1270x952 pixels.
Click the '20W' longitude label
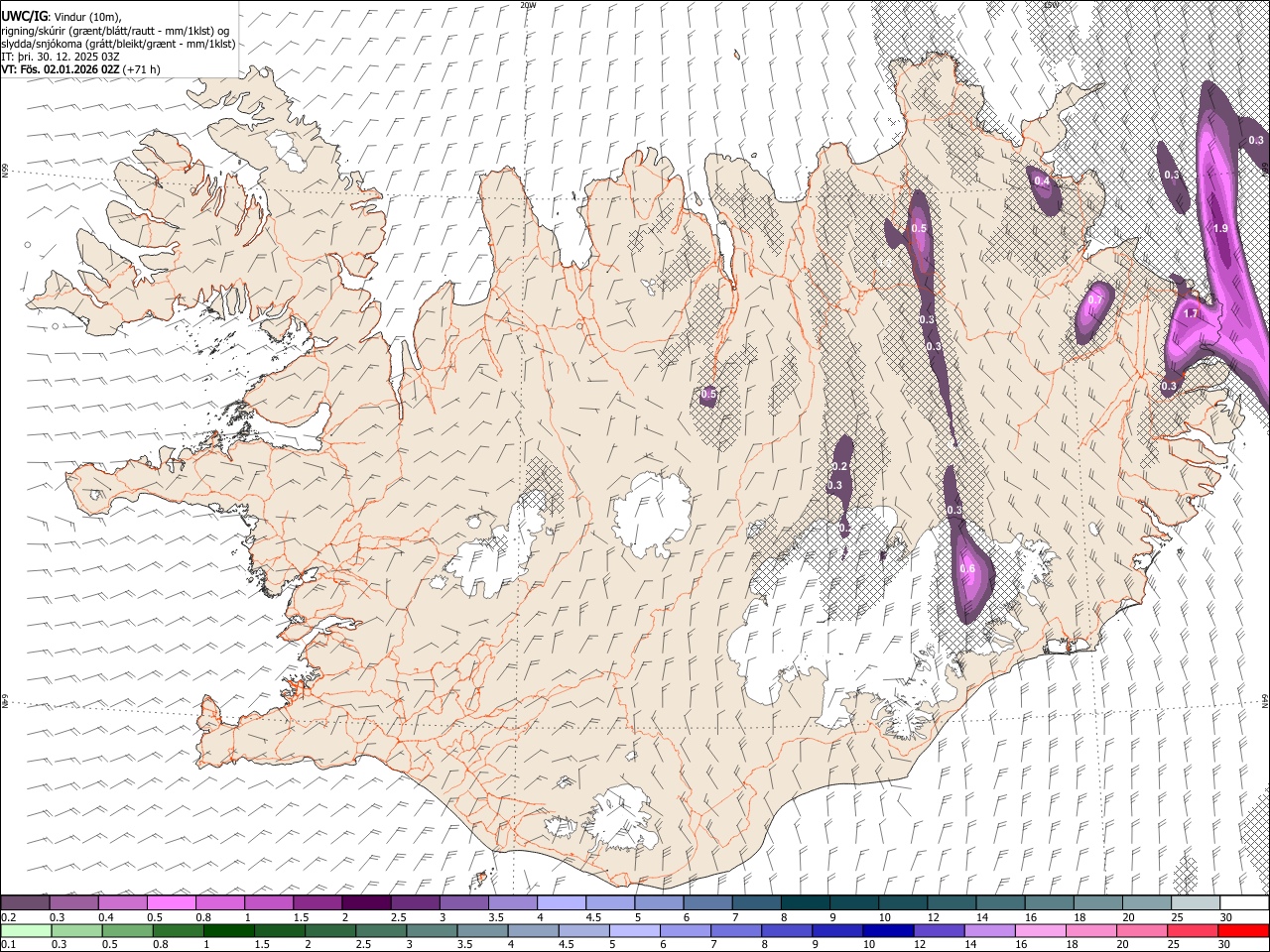[527, 5]
